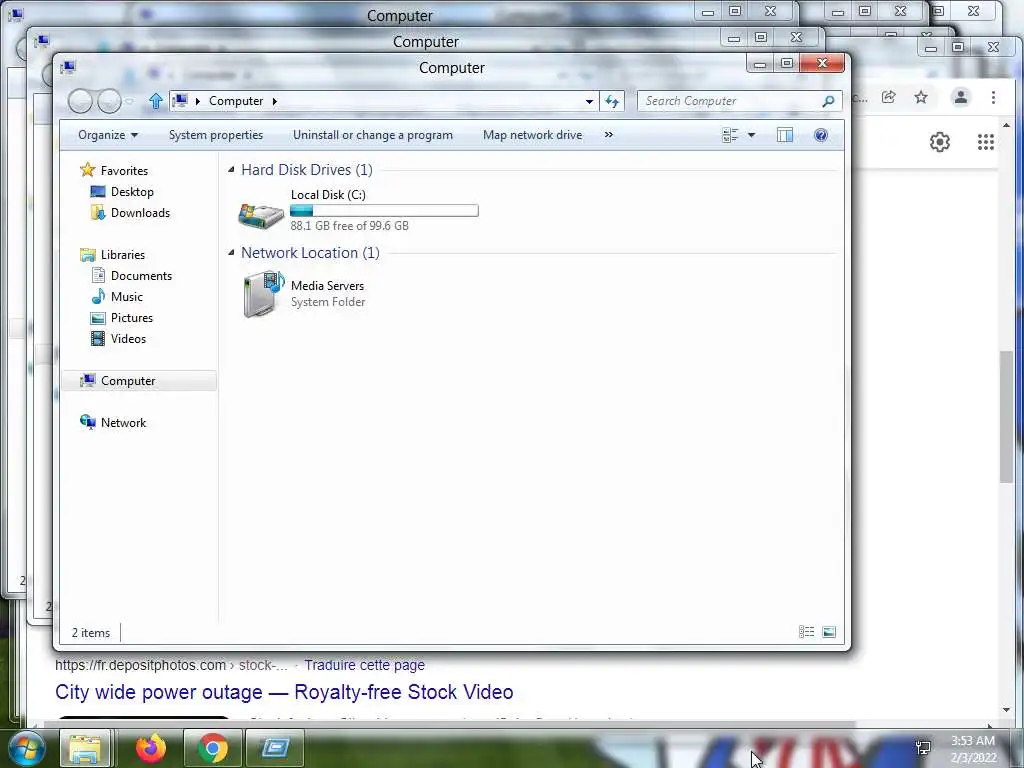
Task: Click the network tray icon
Action: coord(923,748)
